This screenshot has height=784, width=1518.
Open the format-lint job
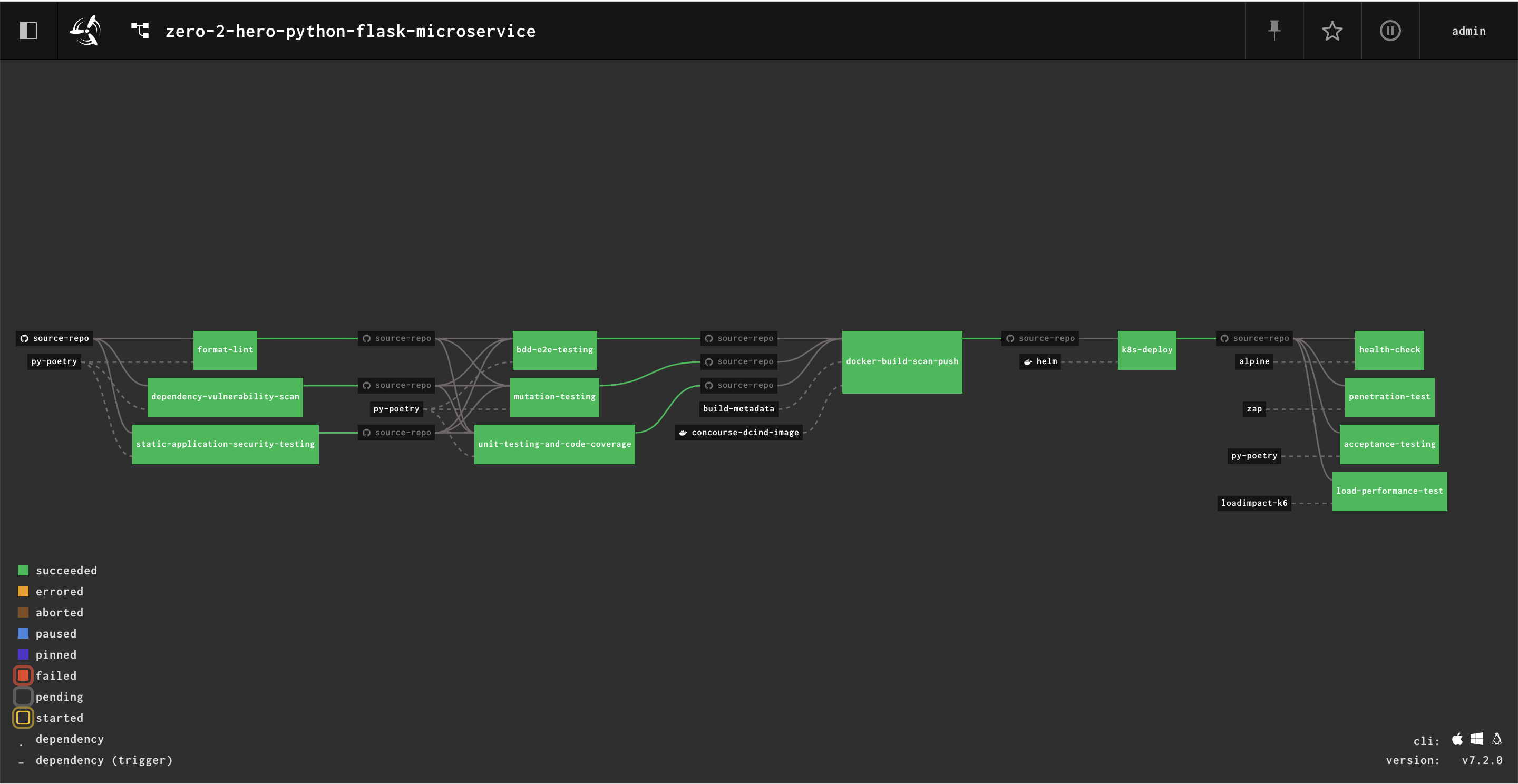(x=225, y=350)
